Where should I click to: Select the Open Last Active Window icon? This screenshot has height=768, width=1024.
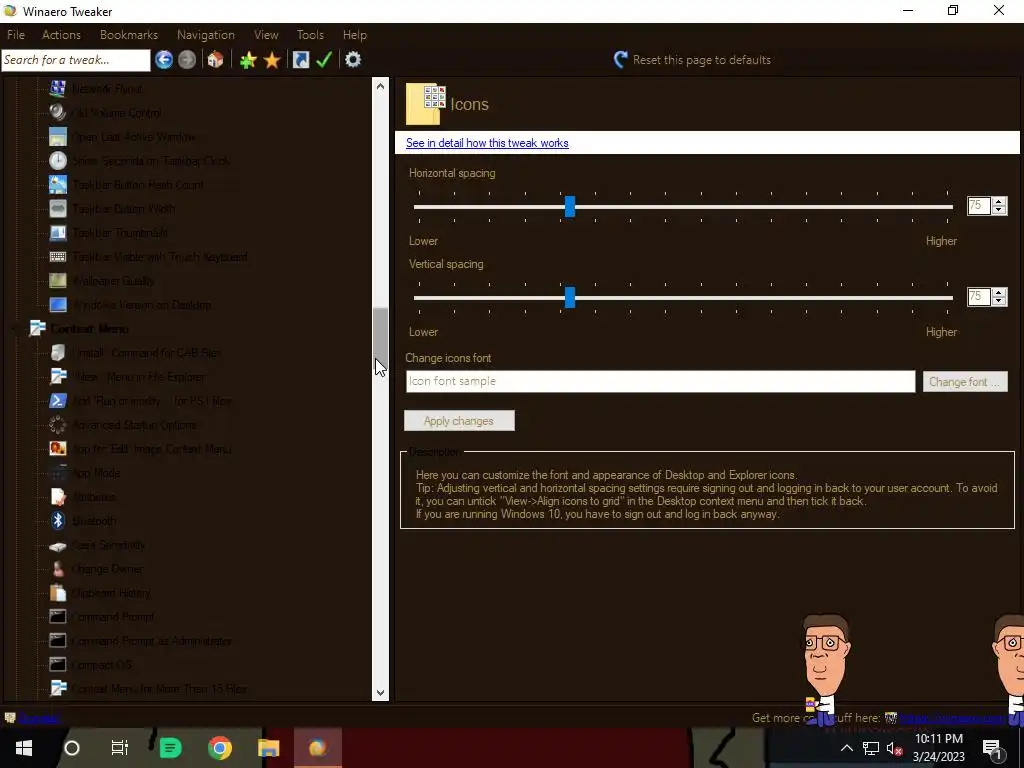click(57, 136)
